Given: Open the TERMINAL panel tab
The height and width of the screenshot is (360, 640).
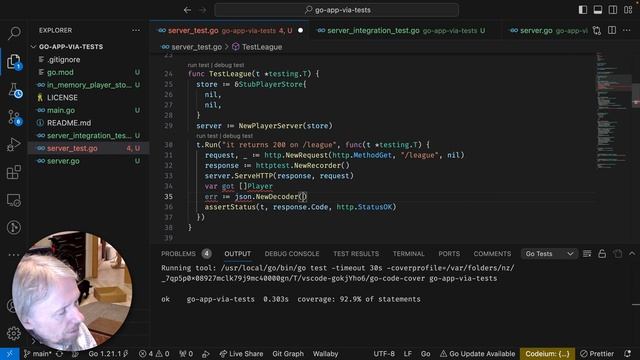Looking at the screenshot, I should [409, 254].
